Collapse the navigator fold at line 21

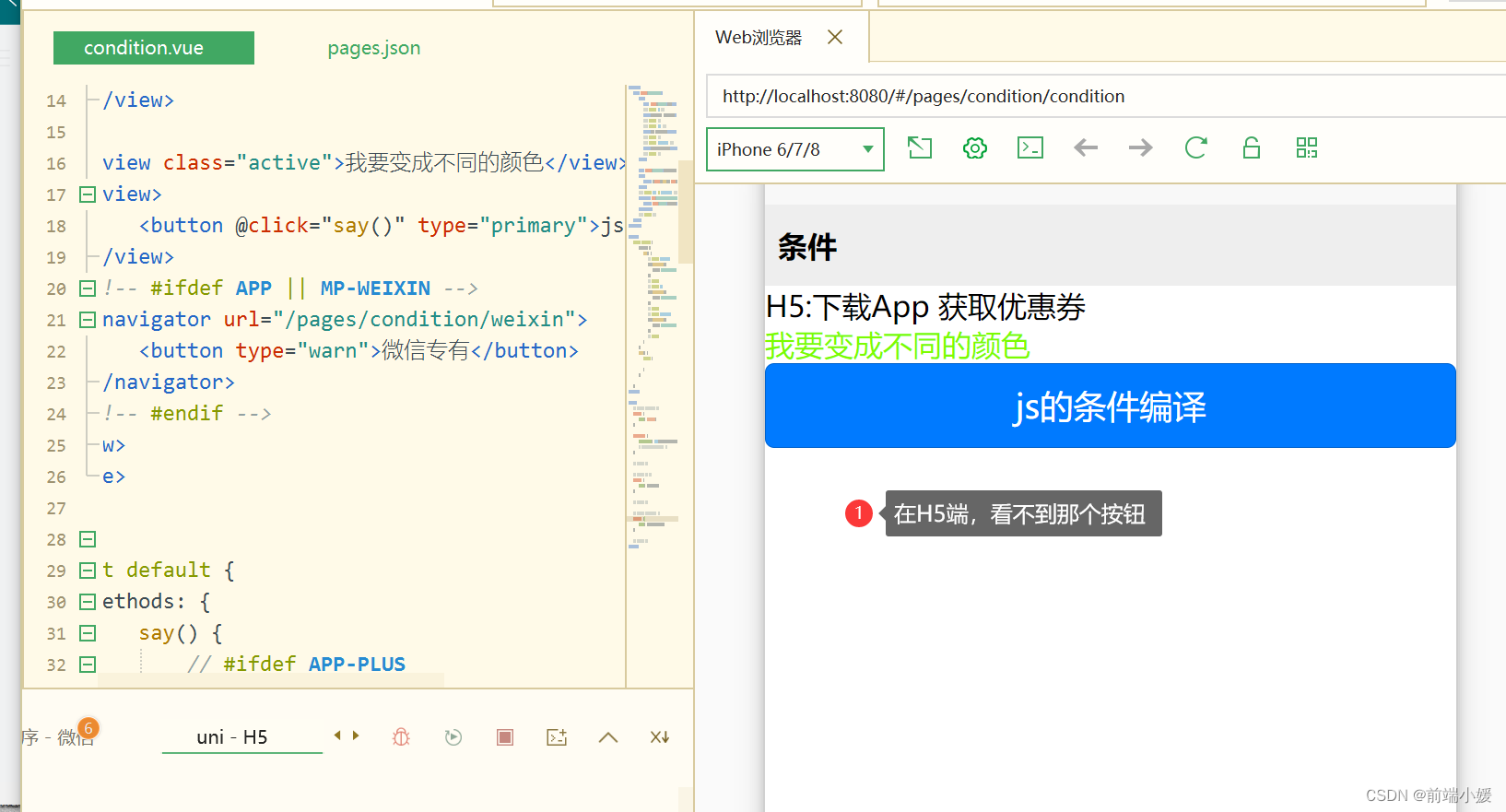[x=88, y=320]
